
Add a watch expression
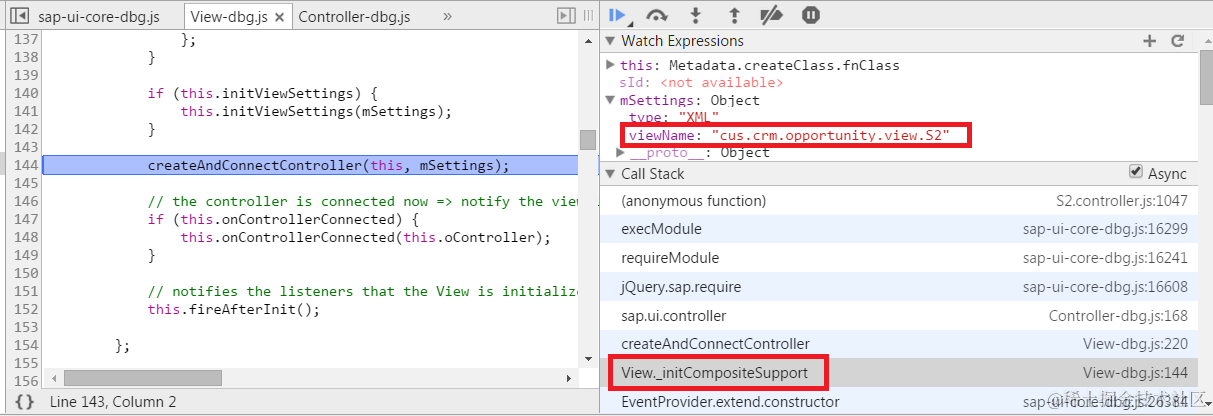tap(1150, 41)
